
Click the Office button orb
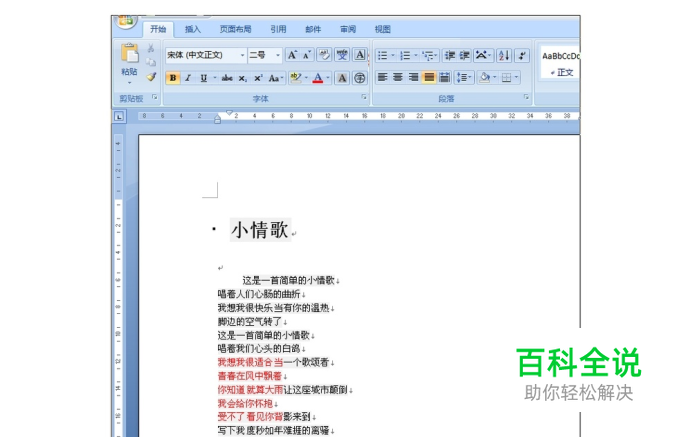[126, 21]
